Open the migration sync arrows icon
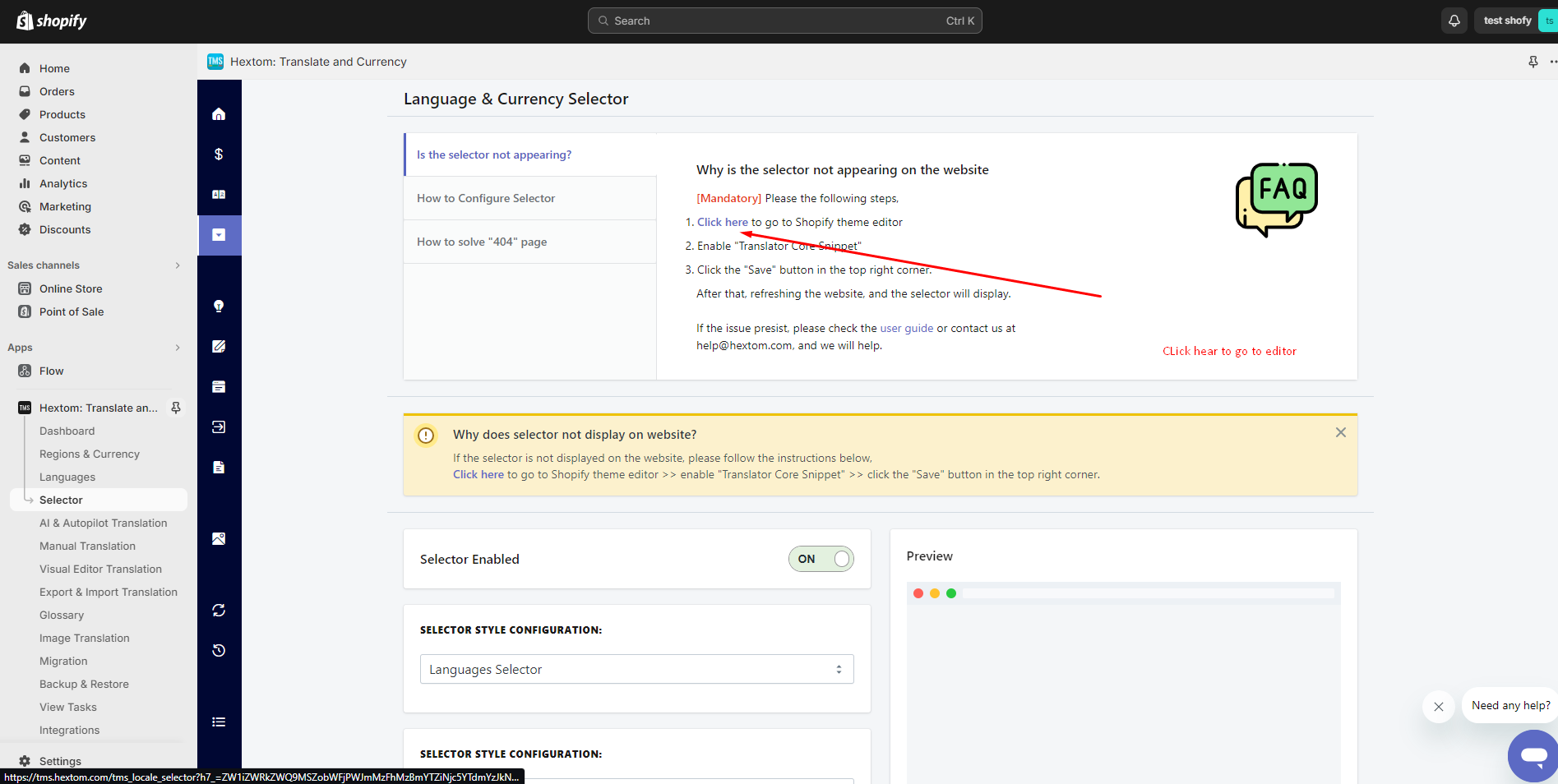 219,611
